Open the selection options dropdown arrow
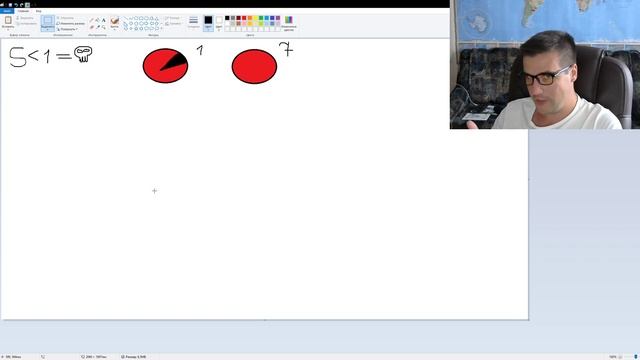Image resolution: width=640 pixels, height=360 pixels. [48, 29]
